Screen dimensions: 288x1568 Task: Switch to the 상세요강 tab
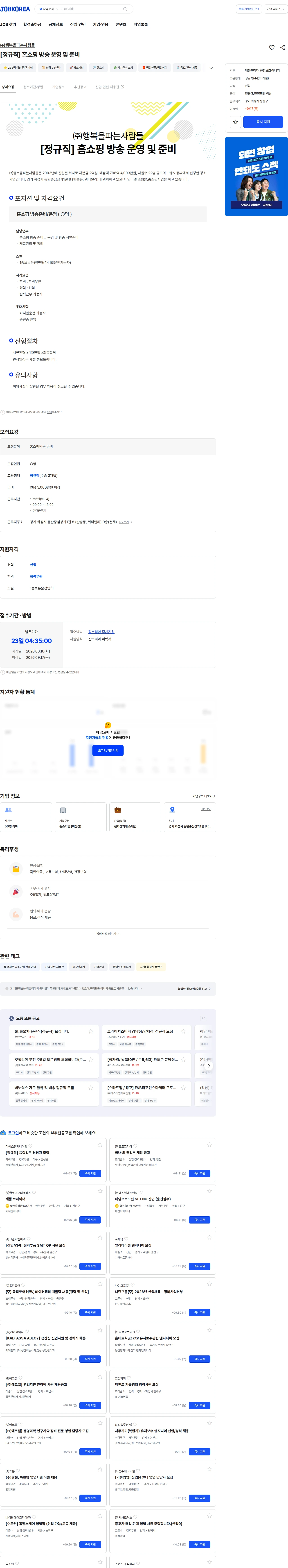point(8,87)
